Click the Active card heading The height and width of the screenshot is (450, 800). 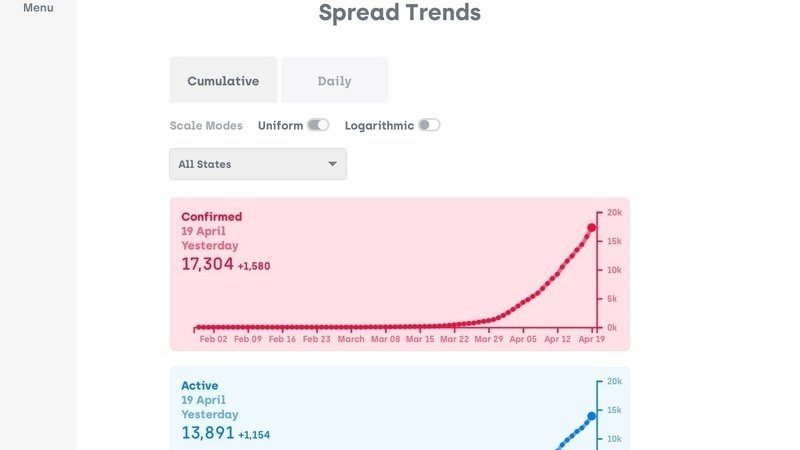point(199,385)
